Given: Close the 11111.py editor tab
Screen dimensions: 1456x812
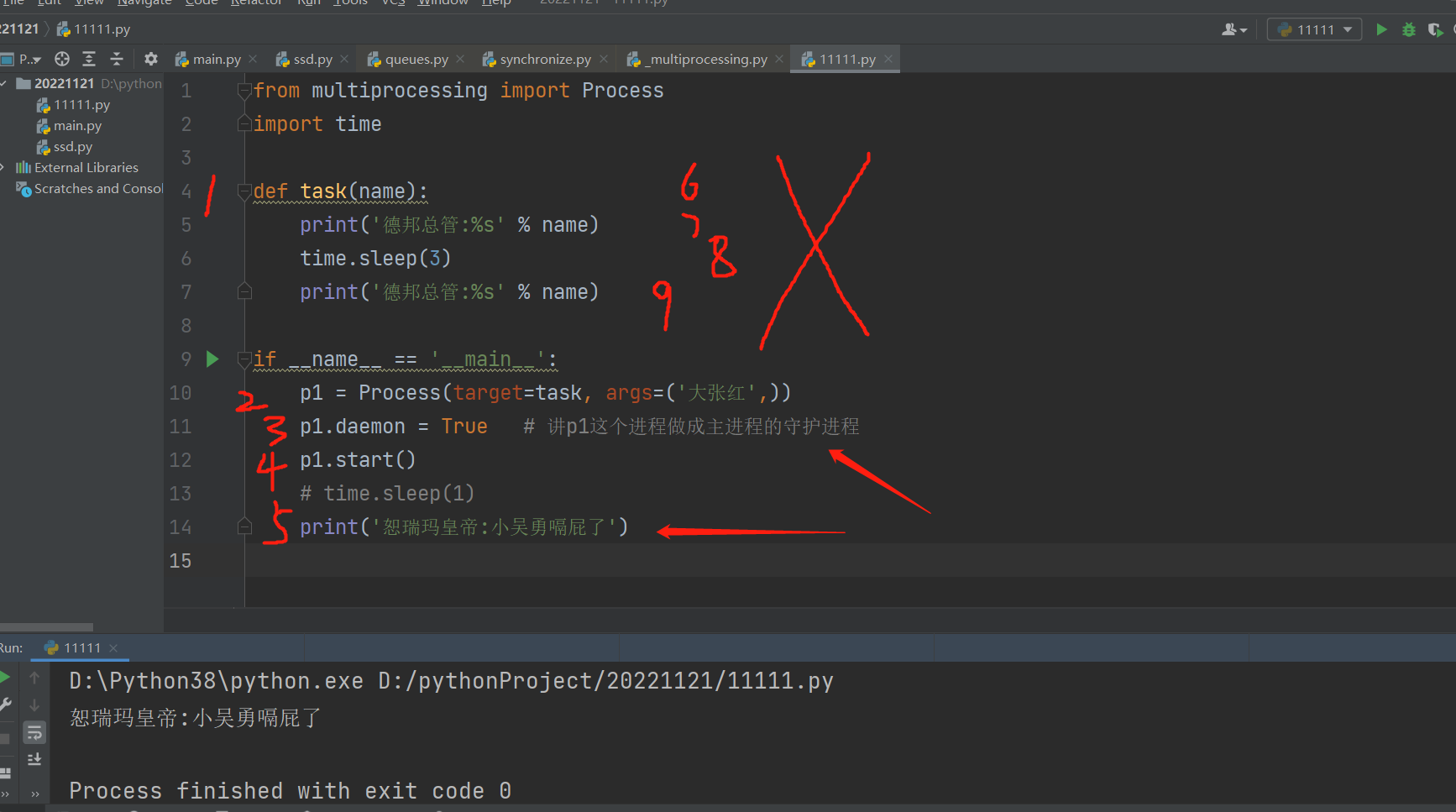Looking at the screenshot, I should 888,59.
